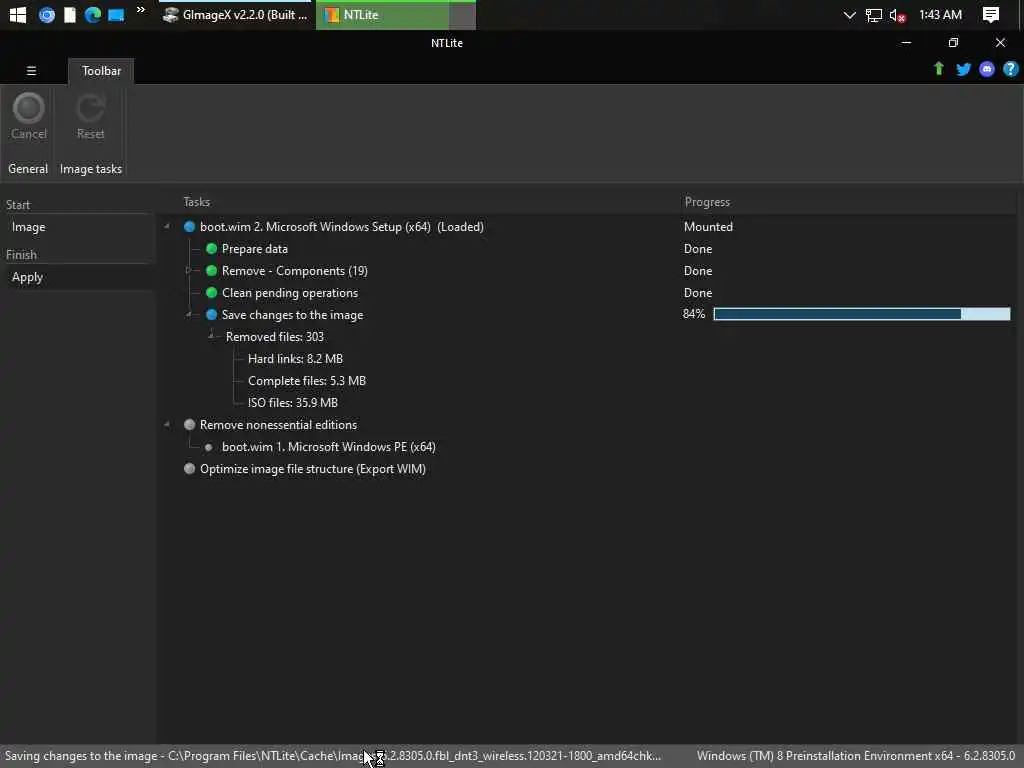Click the 'Done' status for Prepare data
The image size is (1024, 768).
tap(697, 249)
